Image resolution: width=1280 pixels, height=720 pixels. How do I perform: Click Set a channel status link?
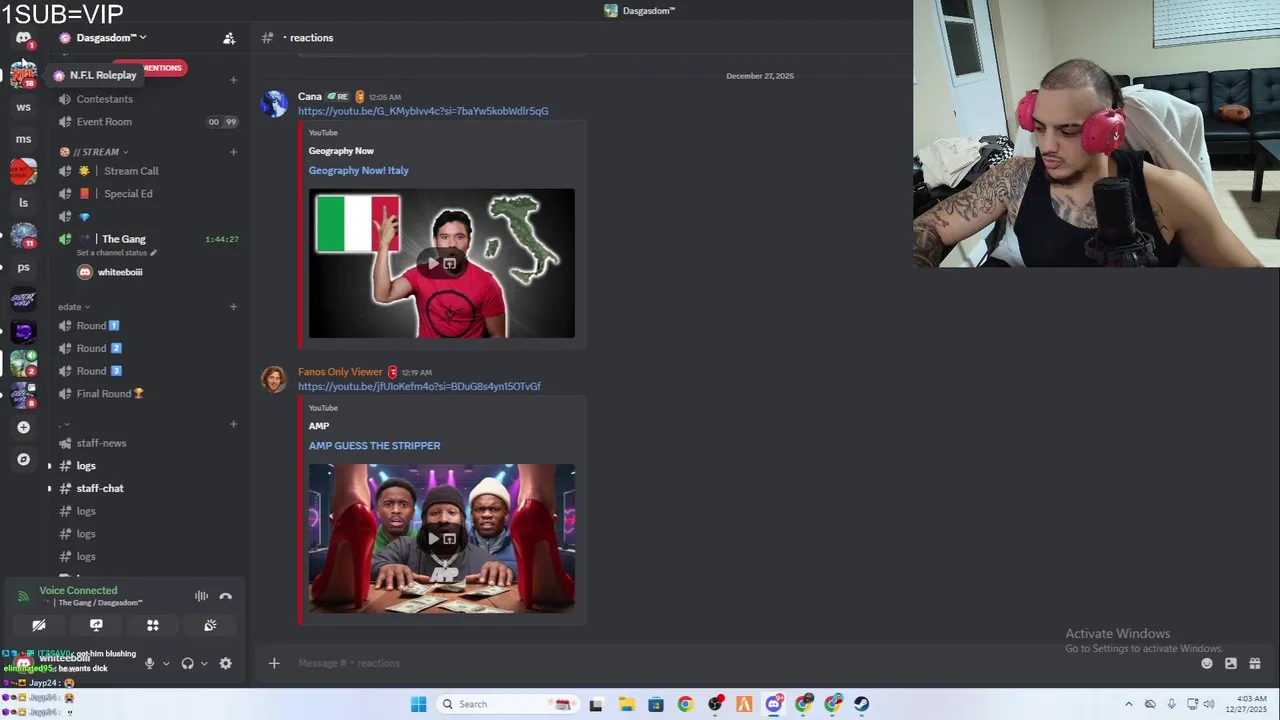[x=117, y=253]
